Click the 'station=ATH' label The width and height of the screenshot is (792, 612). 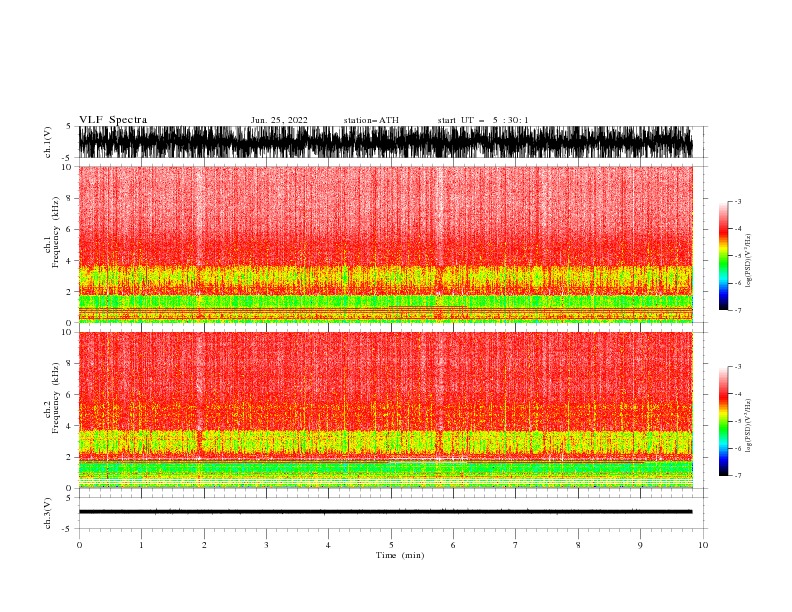tap(371, 120)
